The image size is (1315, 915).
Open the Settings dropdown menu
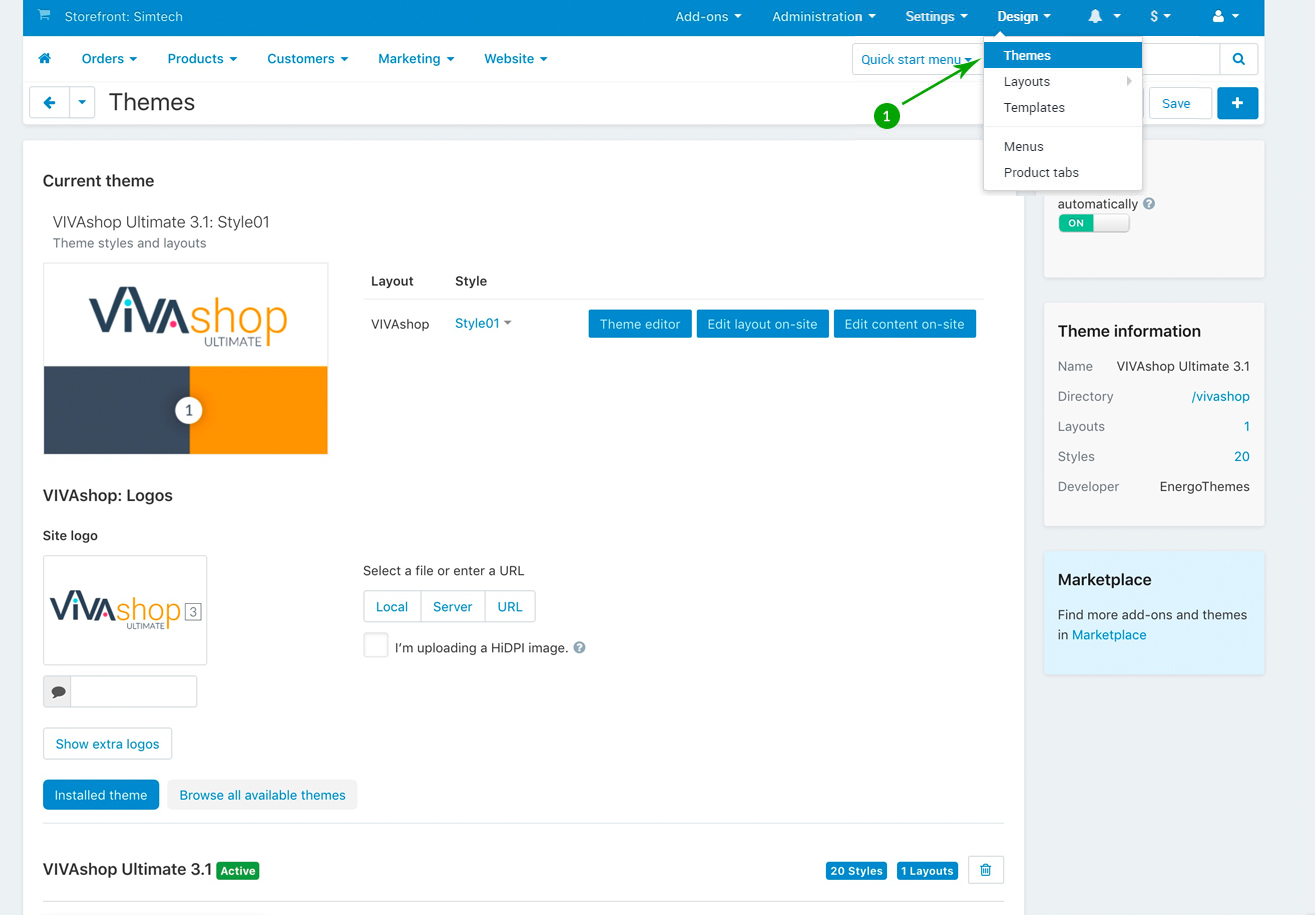tap(937, 16)
